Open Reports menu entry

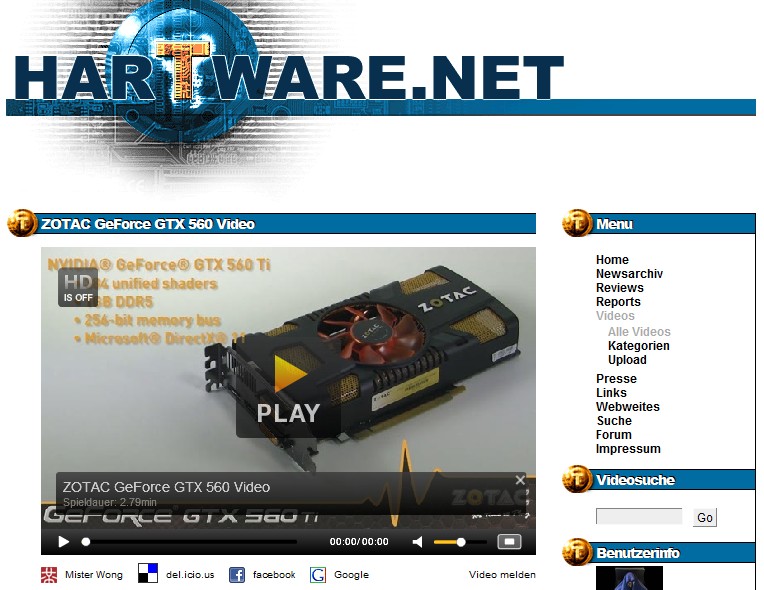[618, 302]
